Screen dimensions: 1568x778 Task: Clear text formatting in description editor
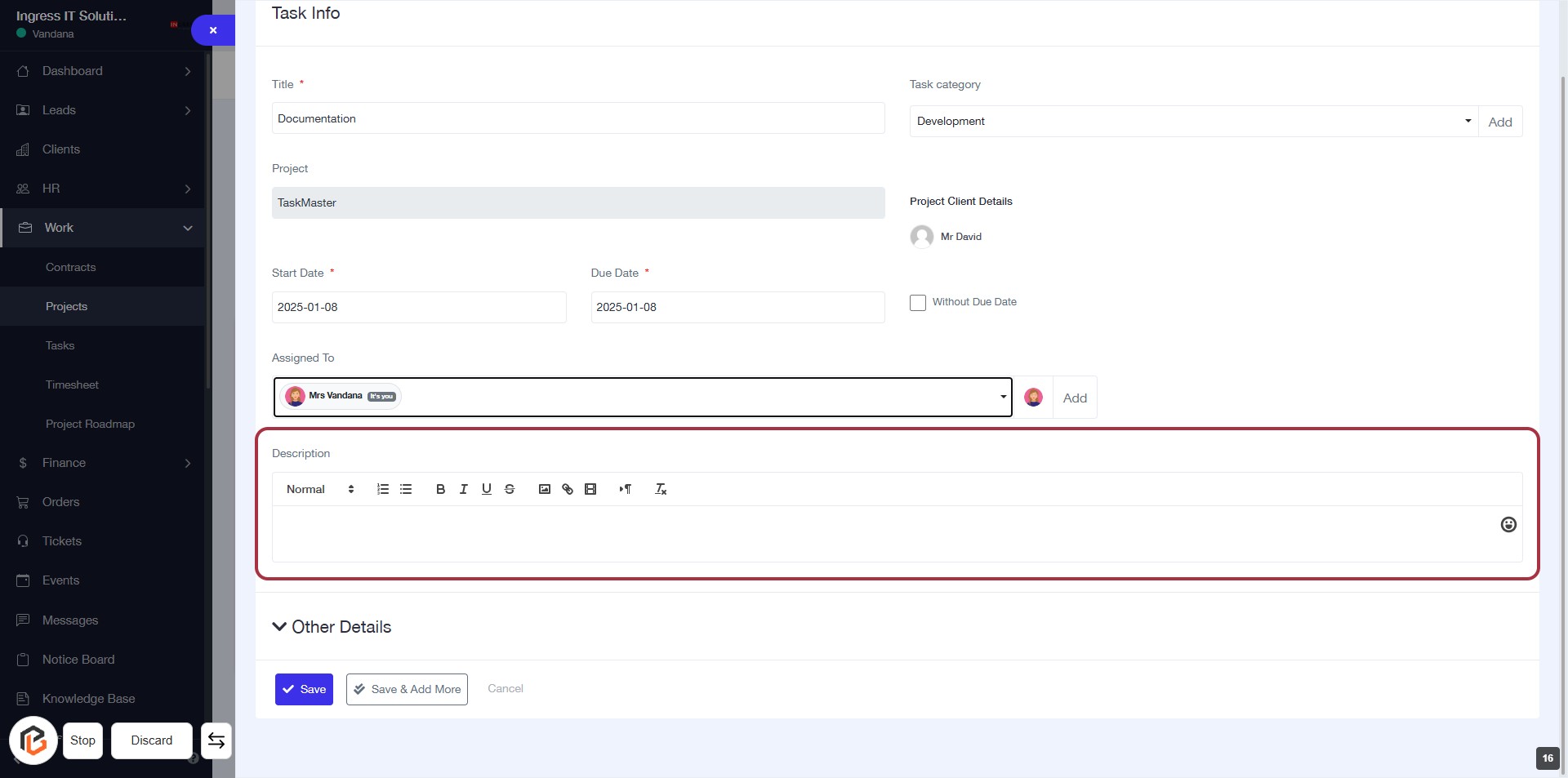tap(661, 489)
